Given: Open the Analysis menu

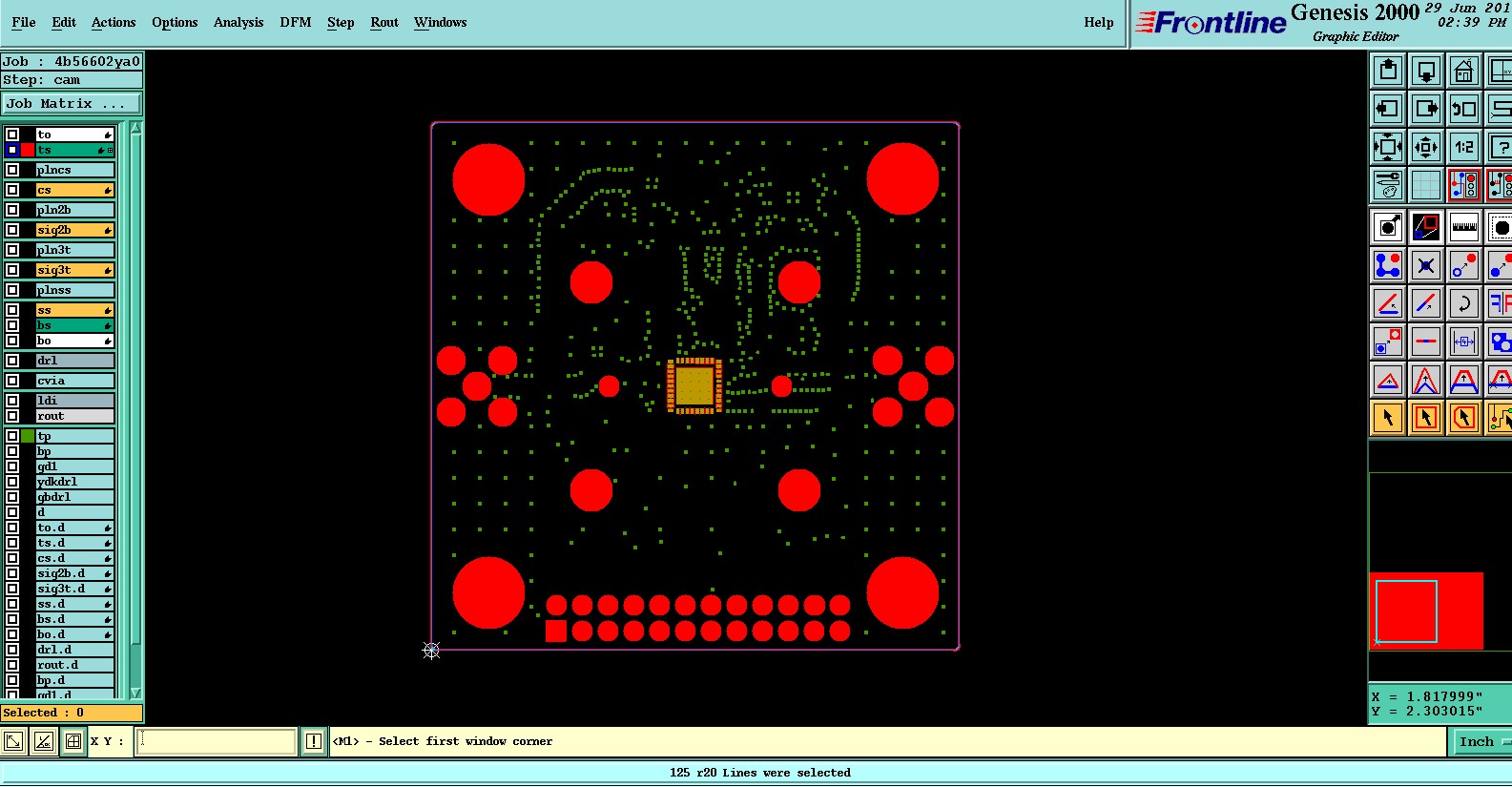Looking at the screenshot, I should point(238,22).
